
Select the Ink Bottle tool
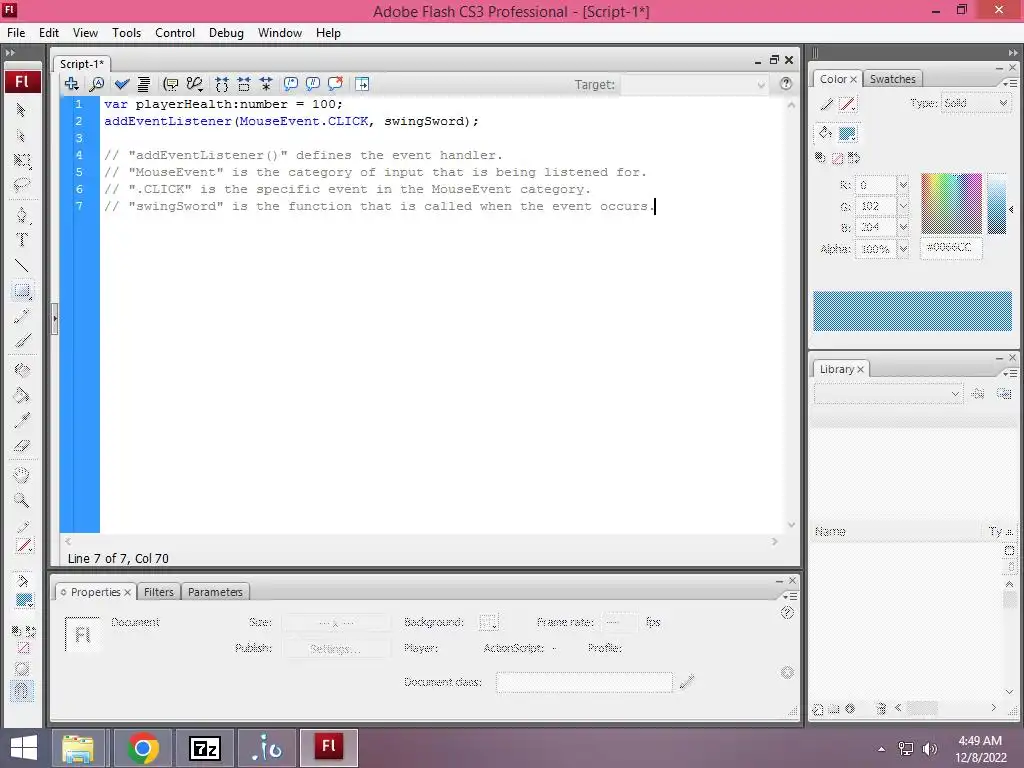coord(22,370)
